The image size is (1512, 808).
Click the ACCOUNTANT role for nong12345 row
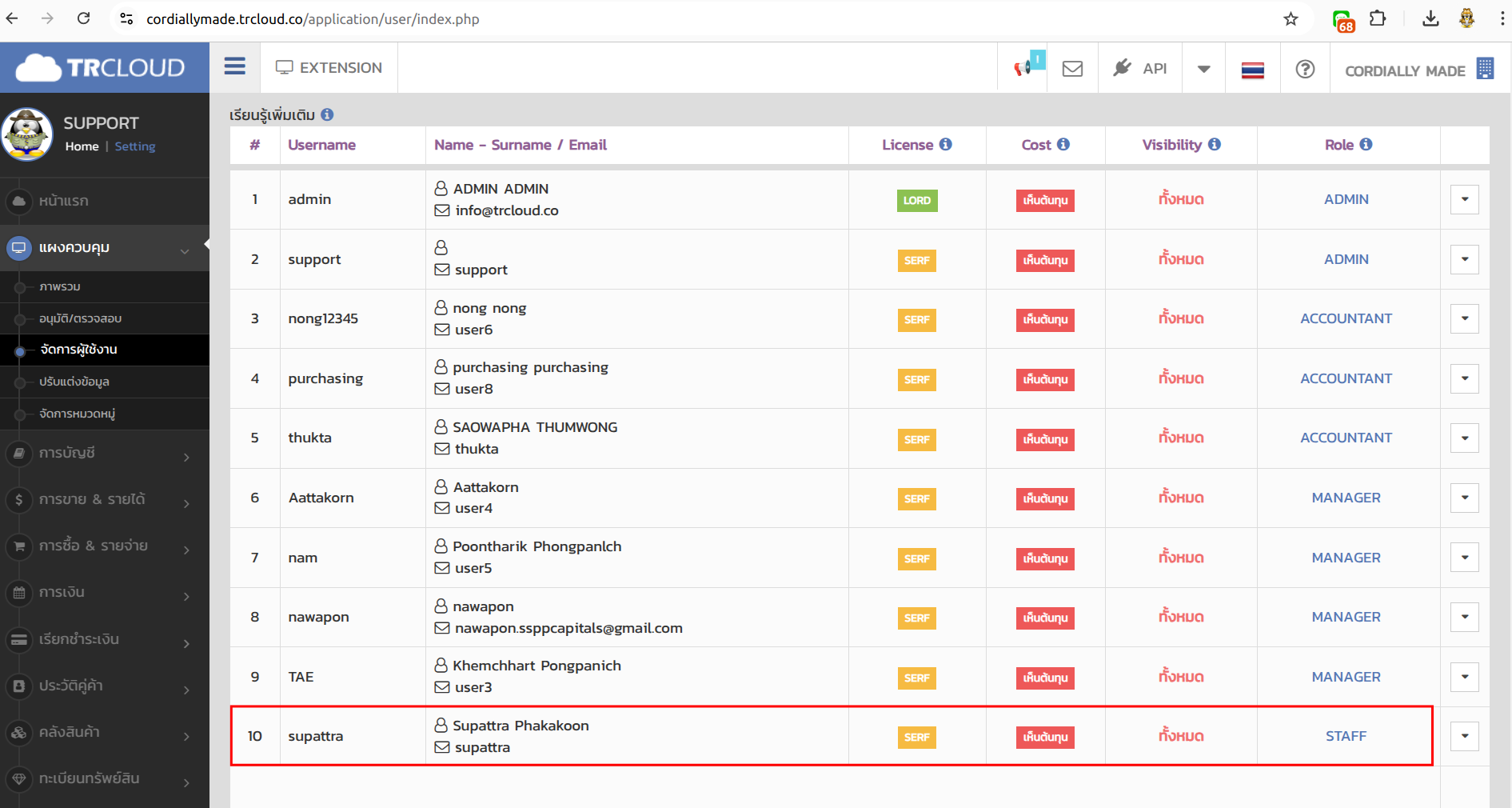(1346, 318)
